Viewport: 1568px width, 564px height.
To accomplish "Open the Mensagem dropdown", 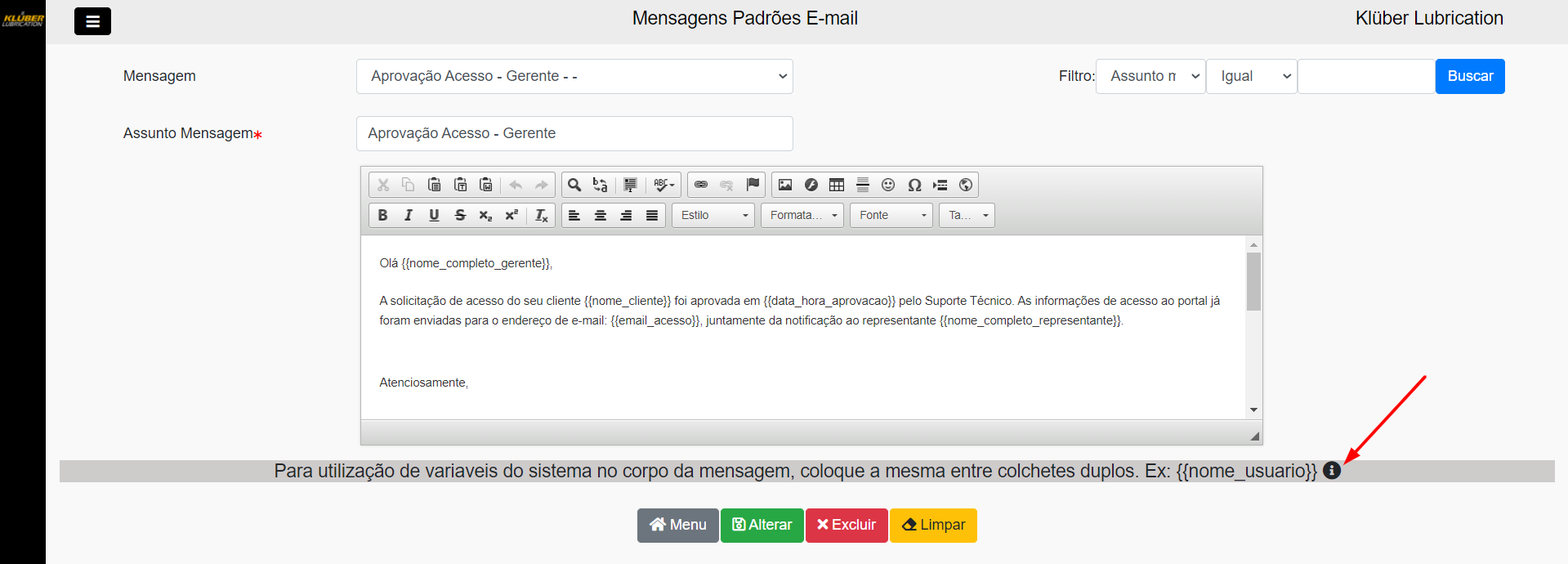I will [574, 76].
